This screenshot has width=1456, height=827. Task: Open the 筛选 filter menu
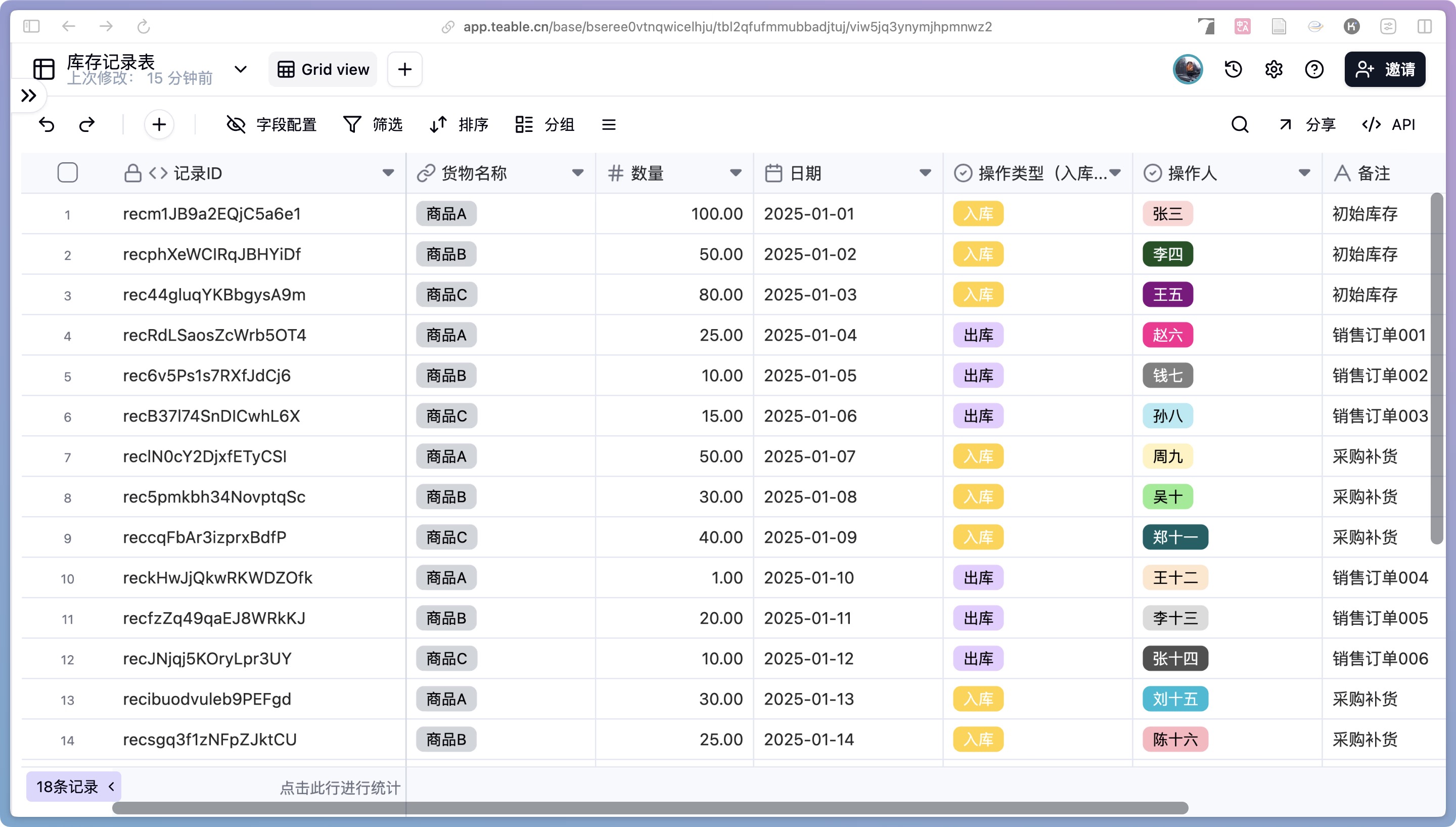[373, 124]
